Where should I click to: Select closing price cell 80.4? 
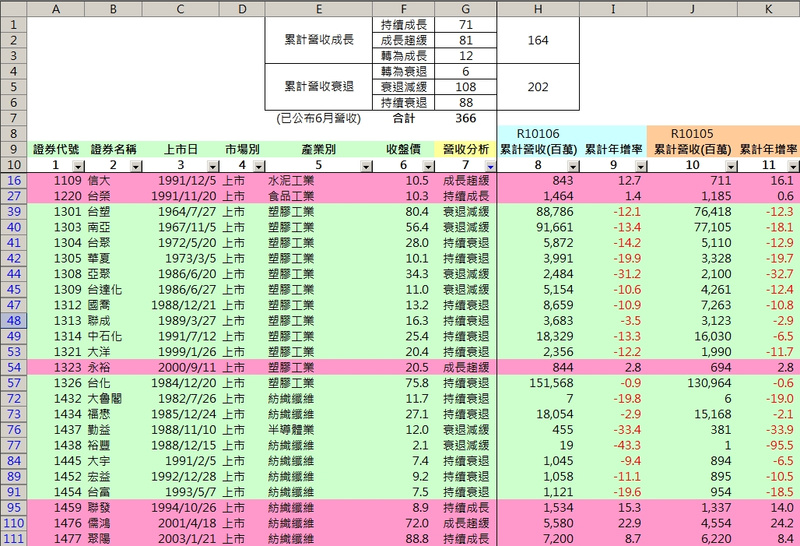click(x=404, y=212)
